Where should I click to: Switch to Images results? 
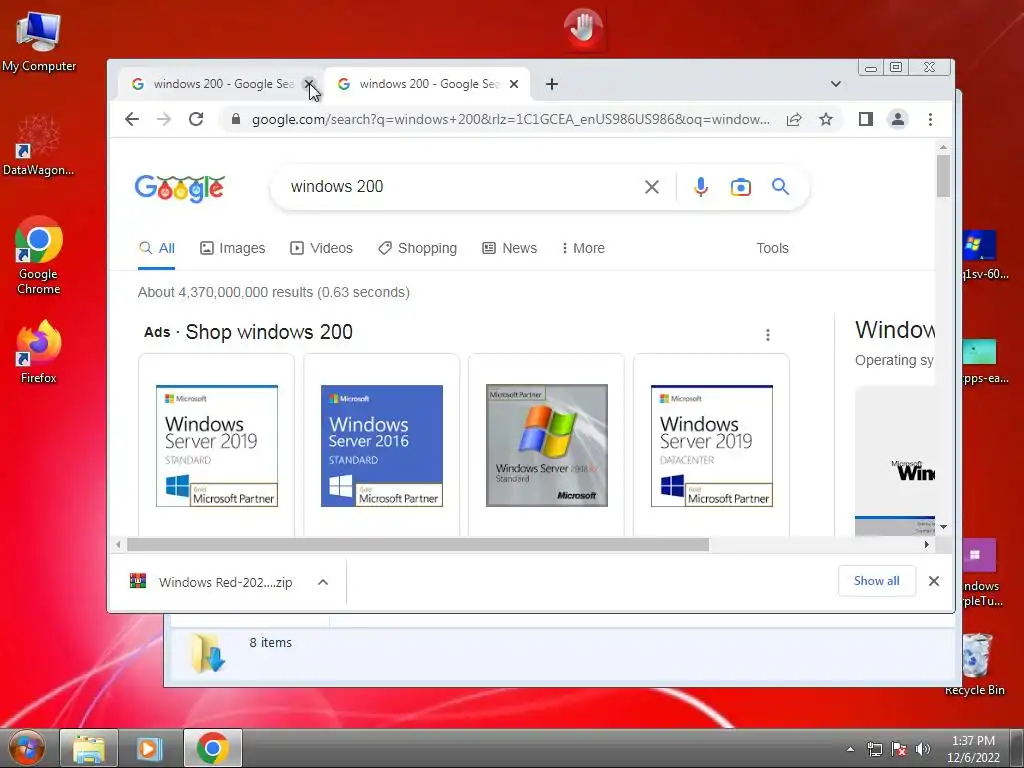click(232, 248)
